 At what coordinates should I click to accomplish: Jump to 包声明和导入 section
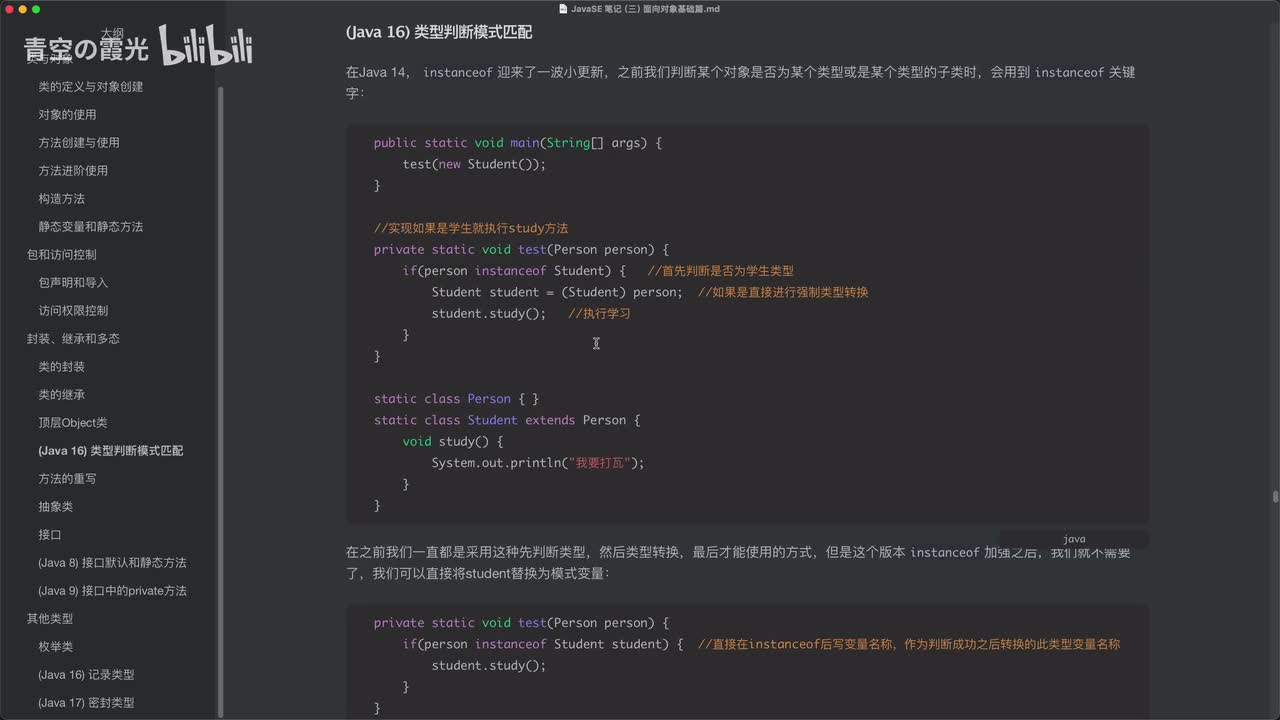click(x=73, y=283)
